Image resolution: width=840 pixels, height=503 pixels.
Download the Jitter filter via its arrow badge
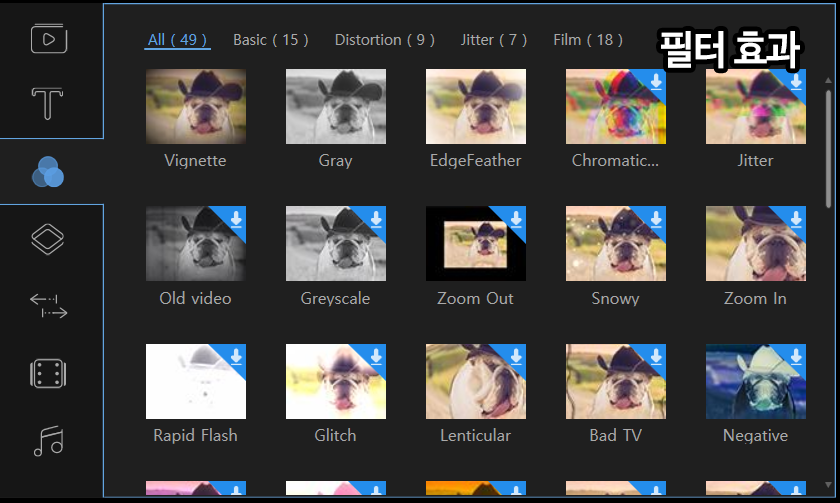pos(796,81)
